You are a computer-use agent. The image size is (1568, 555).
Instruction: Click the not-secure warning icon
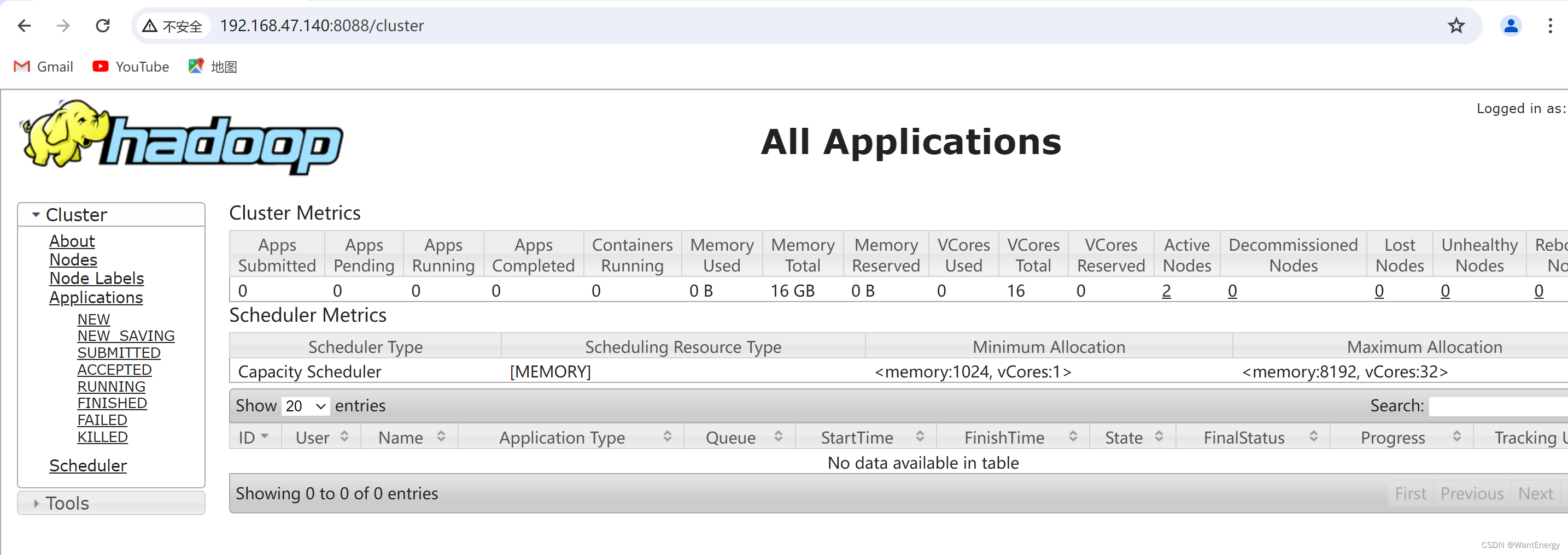pyautogui.click(x=150, y=26)
